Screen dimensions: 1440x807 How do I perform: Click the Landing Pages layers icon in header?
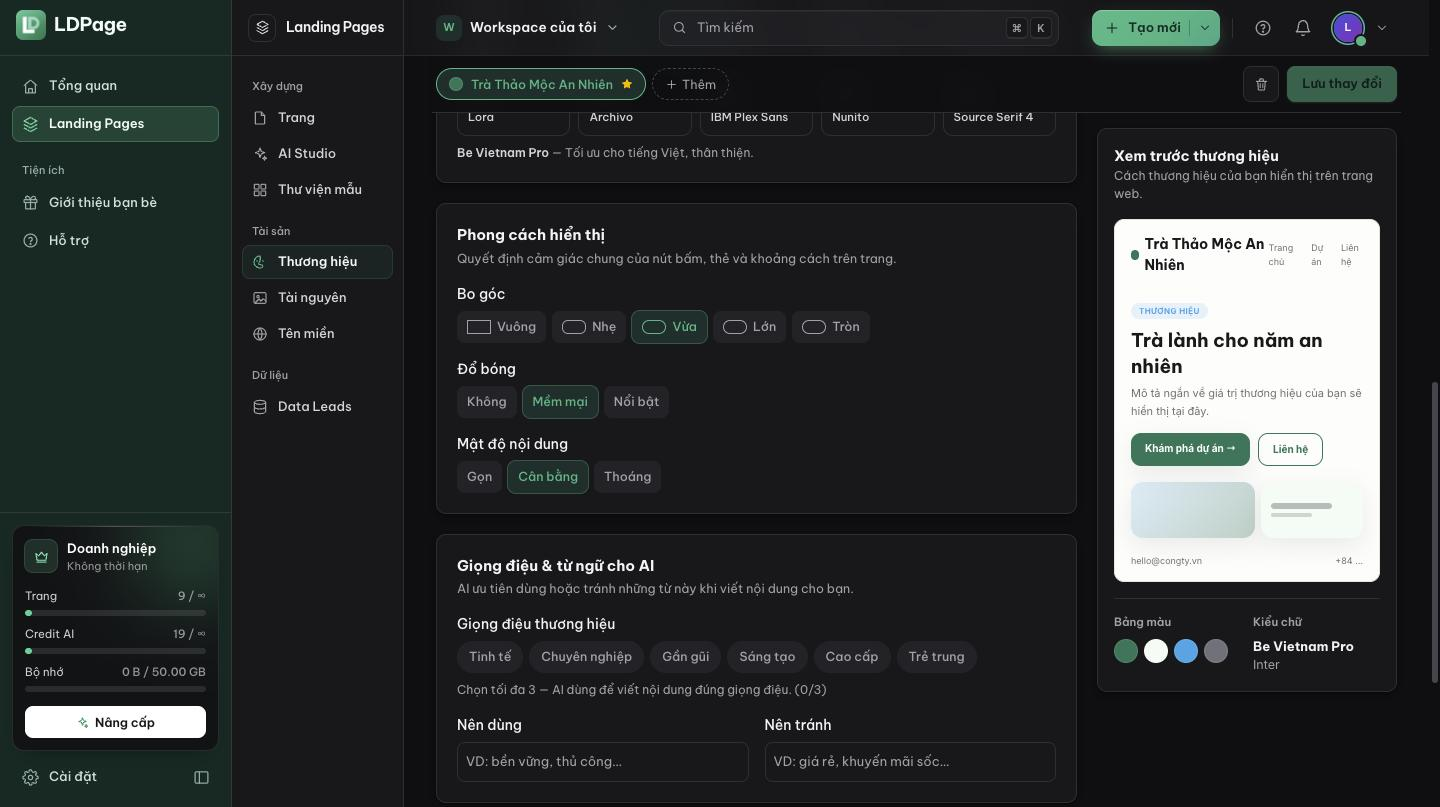click(262, 27)
